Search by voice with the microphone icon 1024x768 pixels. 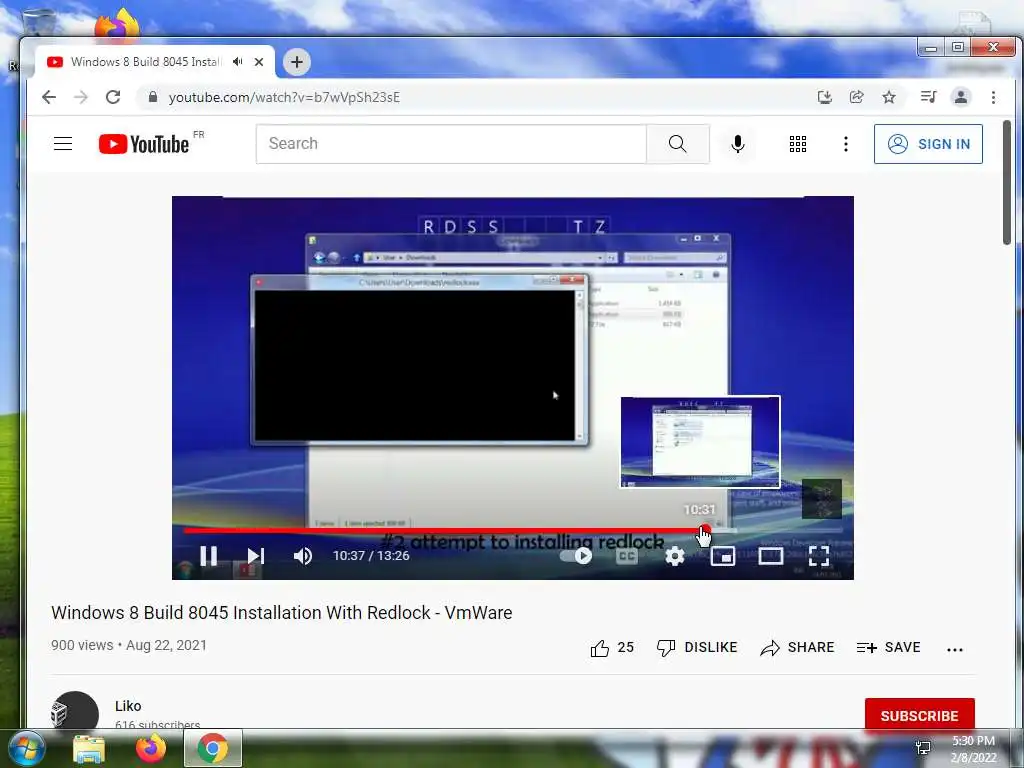click(x=738, y=144)
